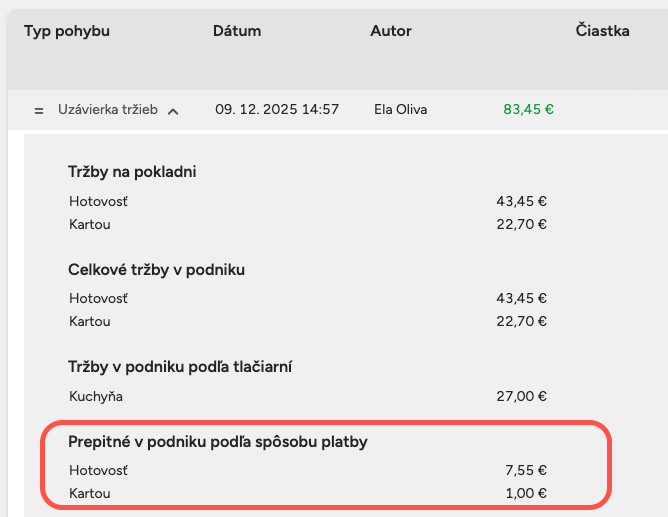Click the equals icon beside Uzávierka tržieb
The height and width of the screenshot is (517, 668).
point(39,110)
